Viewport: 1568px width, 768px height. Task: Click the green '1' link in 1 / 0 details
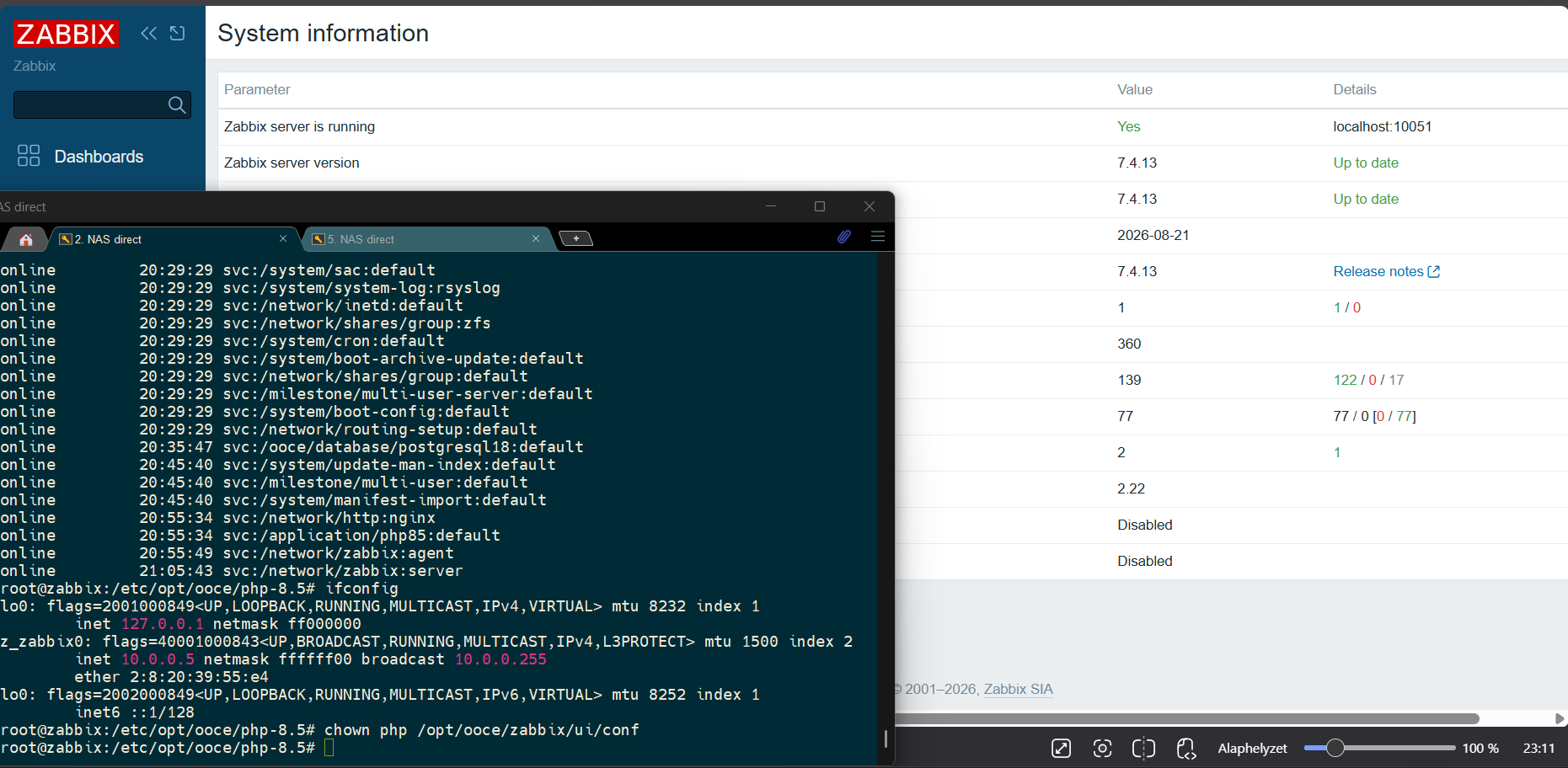click(x=1337, y=307)
